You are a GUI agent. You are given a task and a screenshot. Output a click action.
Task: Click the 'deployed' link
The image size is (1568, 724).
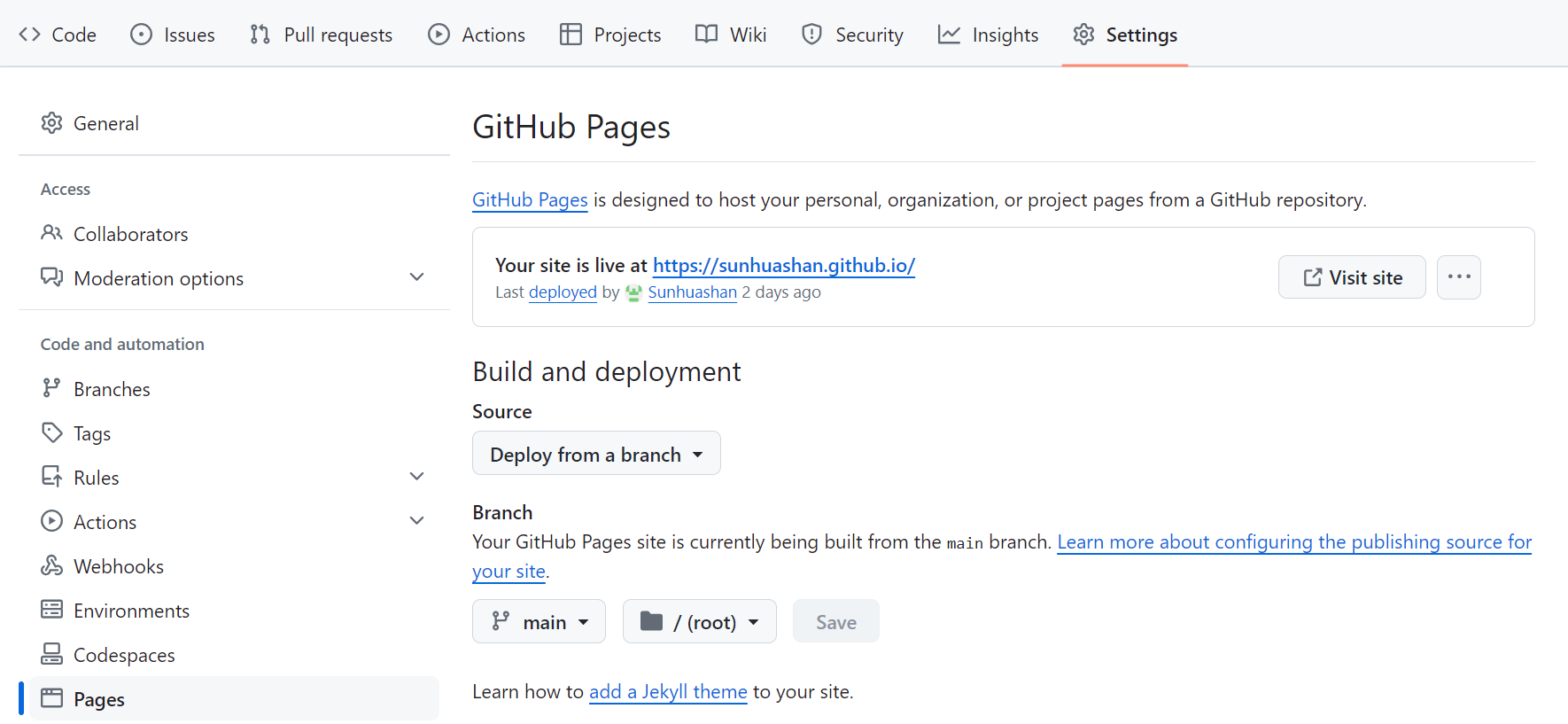(x=563, y=292)
